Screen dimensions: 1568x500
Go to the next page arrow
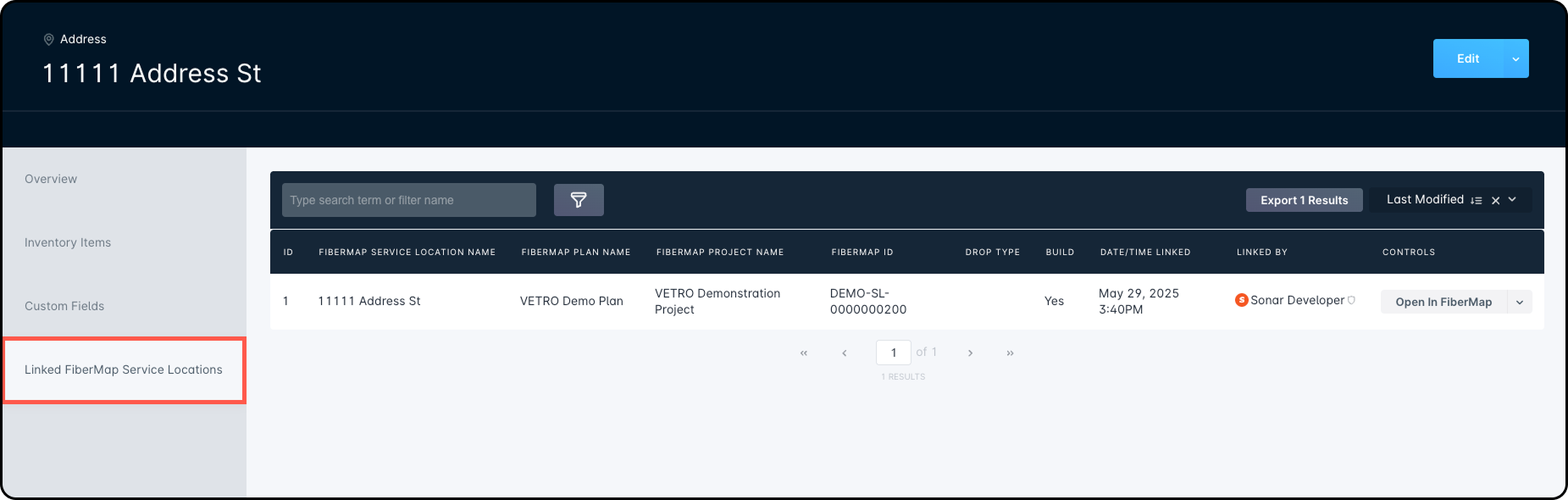pos(970,353)
